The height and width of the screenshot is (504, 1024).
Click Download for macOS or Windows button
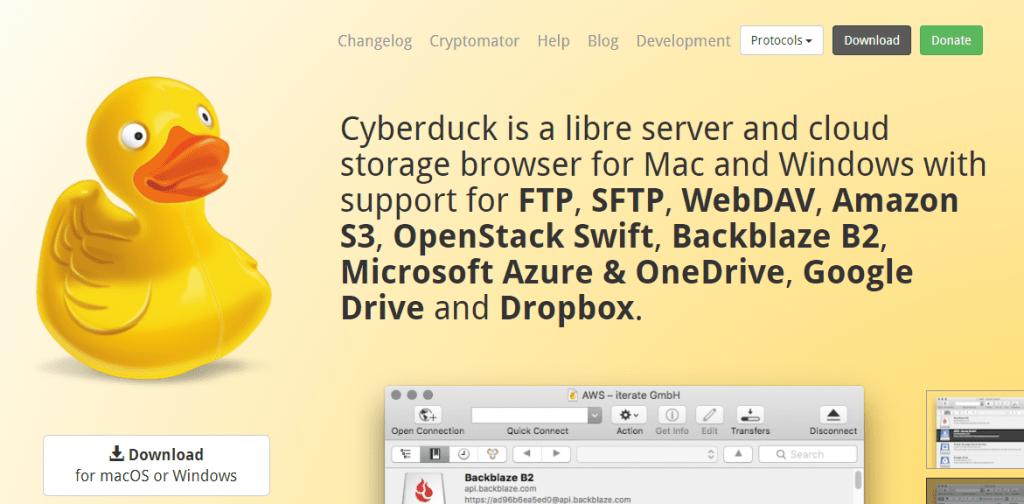[156, 465]
